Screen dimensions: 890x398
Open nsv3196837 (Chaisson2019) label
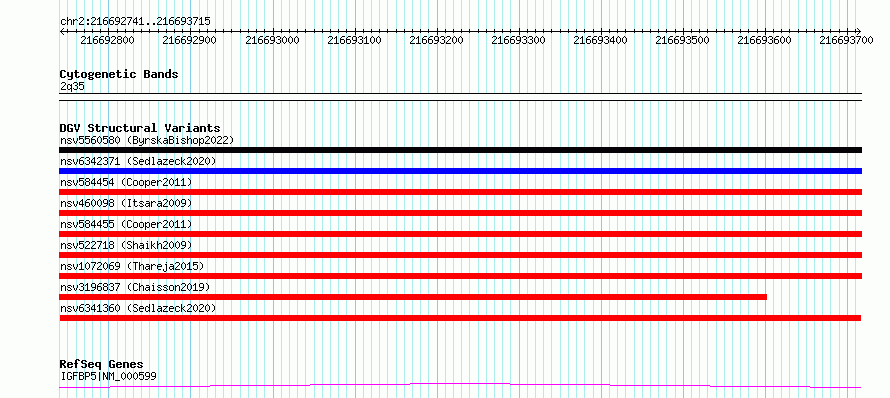[x=135, y=287]
